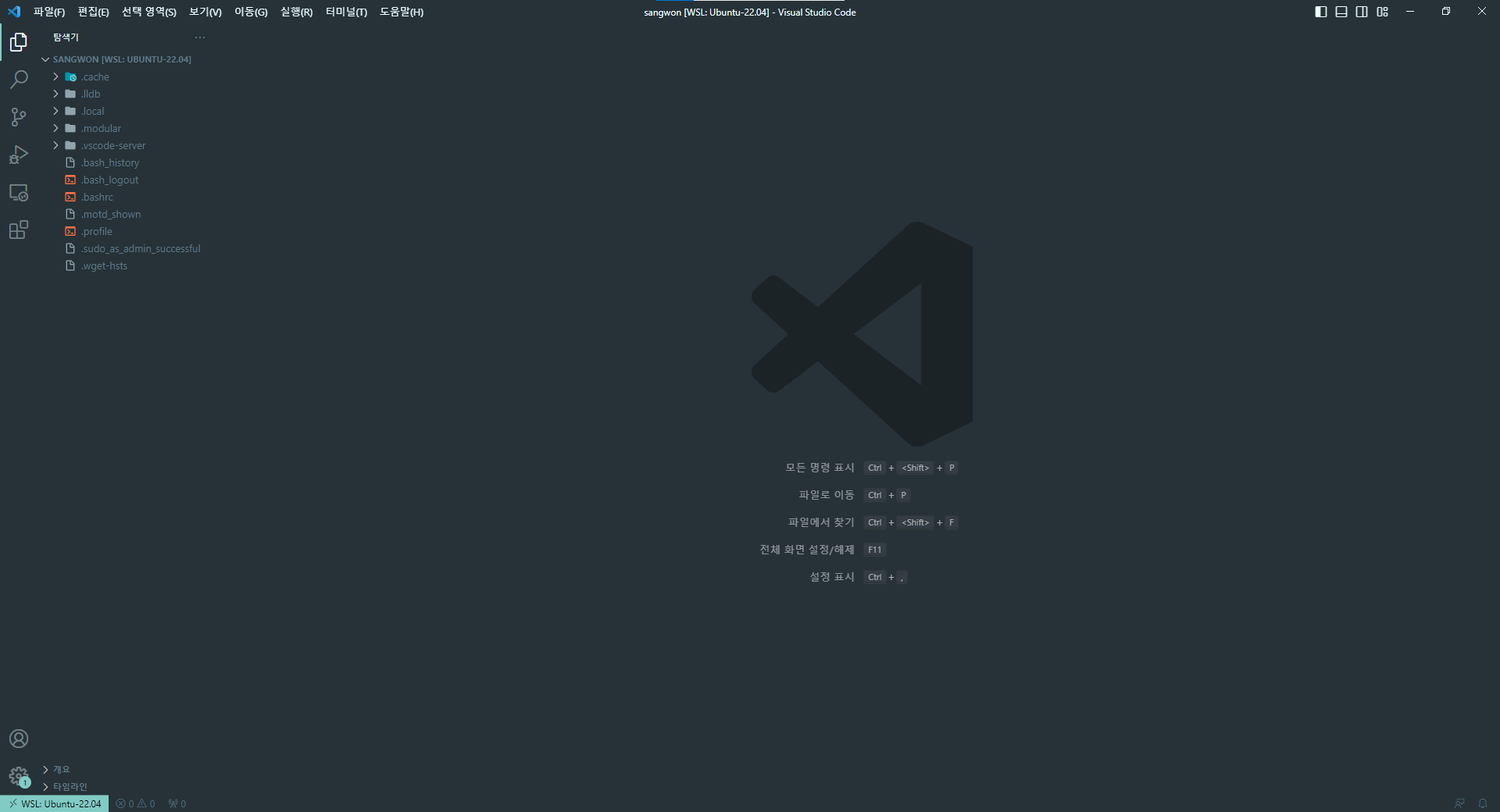Minimize the VS Code window
The image size is (1500, 812).
1410,12
